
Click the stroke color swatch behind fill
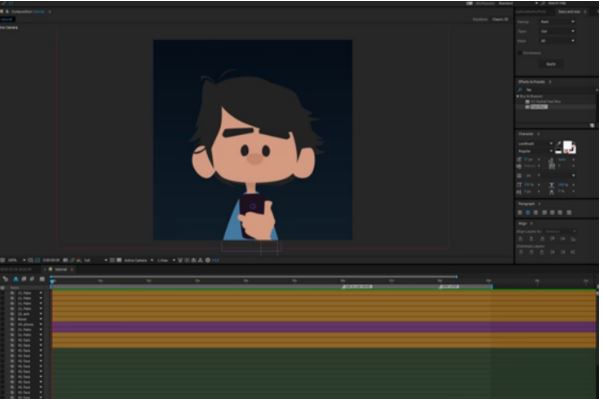(573, 149)
